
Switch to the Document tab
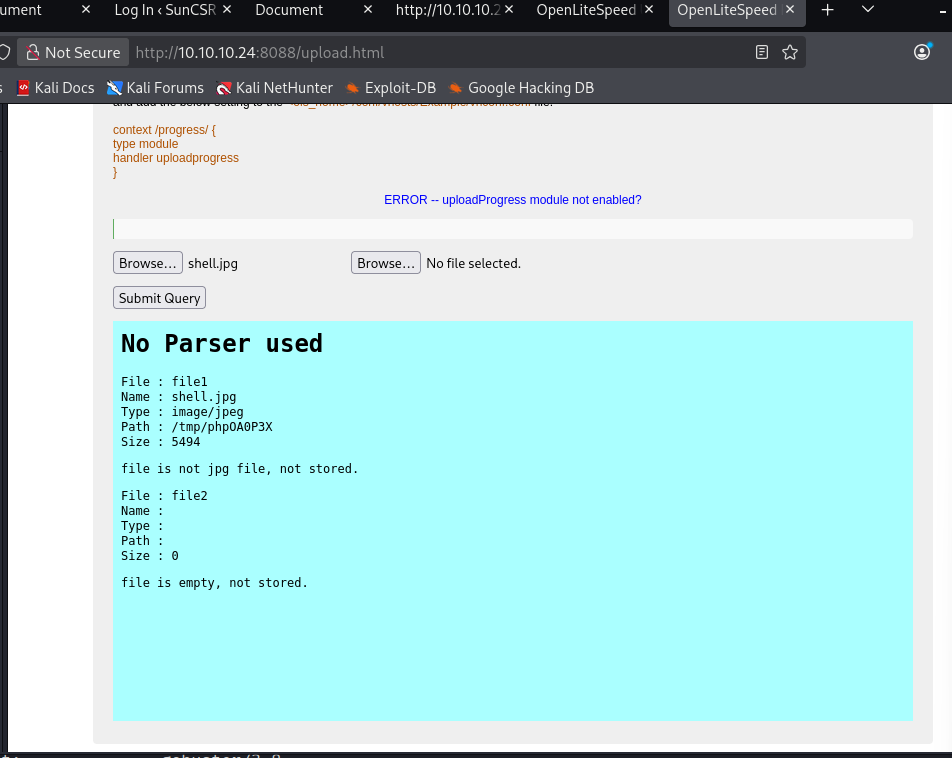click(x=290, y=10)
